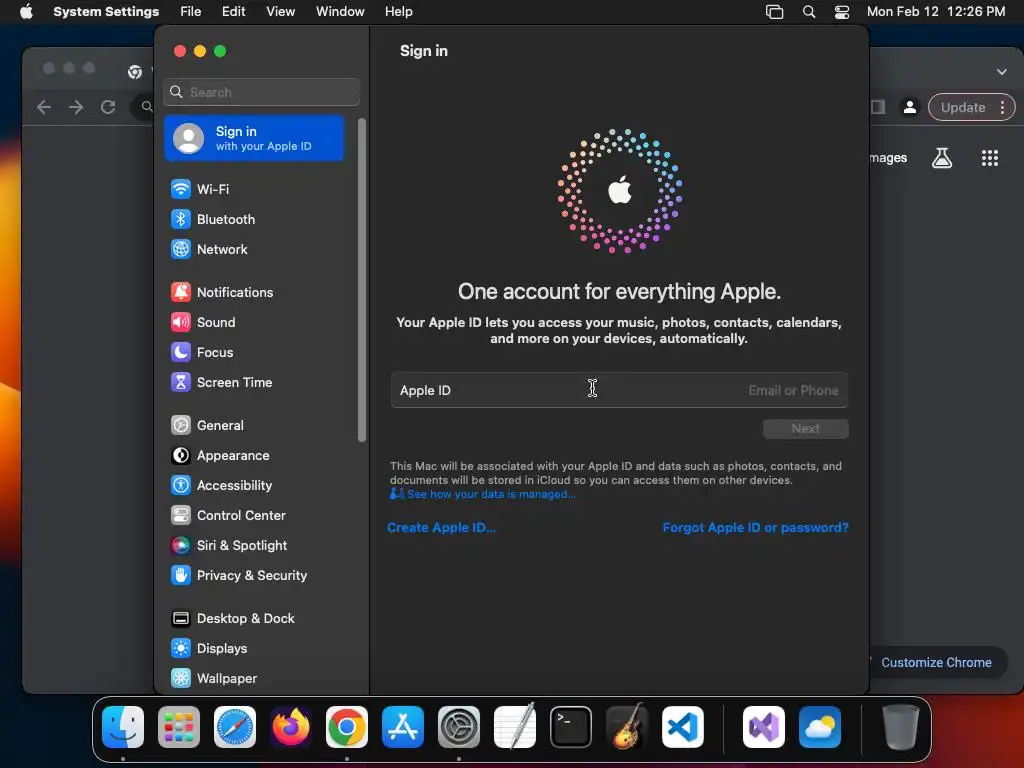Click the settings Search field
Screen dimensions: 1024x768
[261, 92]
